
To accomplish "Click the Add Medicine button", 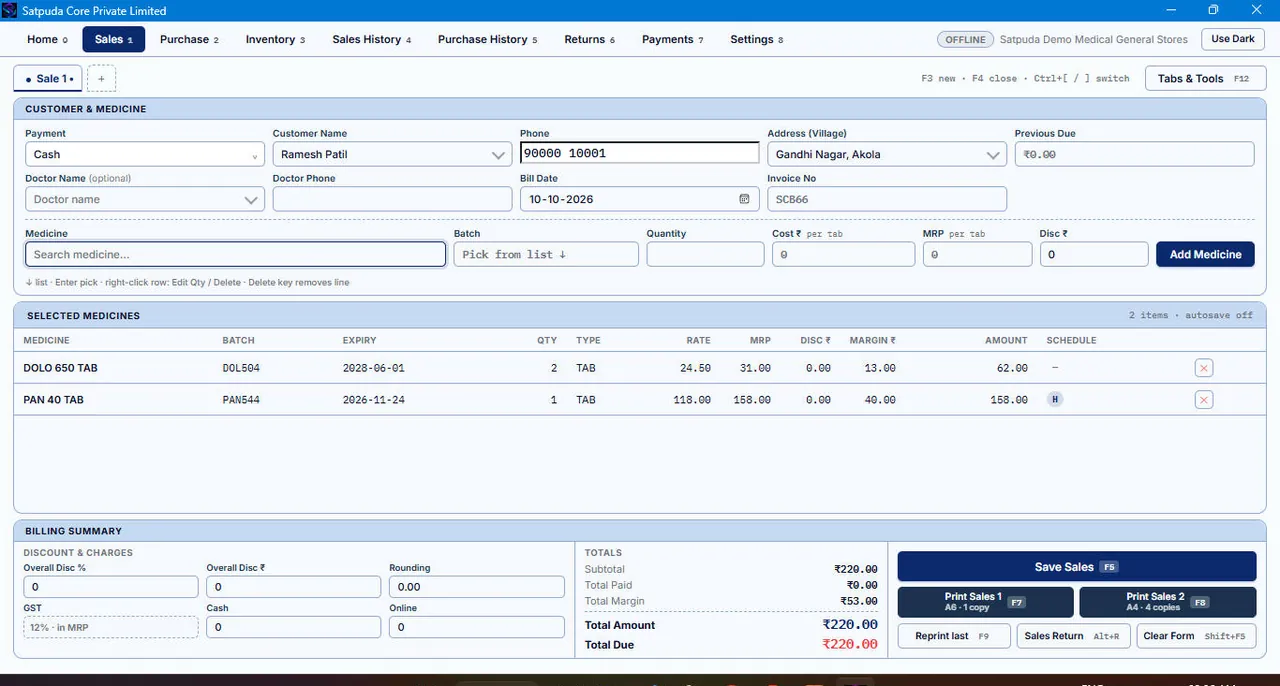I will click(x=1205, y=254).
